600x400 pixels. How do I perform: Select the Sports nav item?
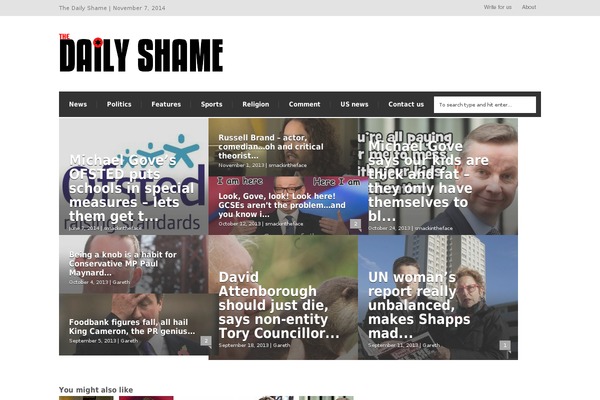point(212,104)
